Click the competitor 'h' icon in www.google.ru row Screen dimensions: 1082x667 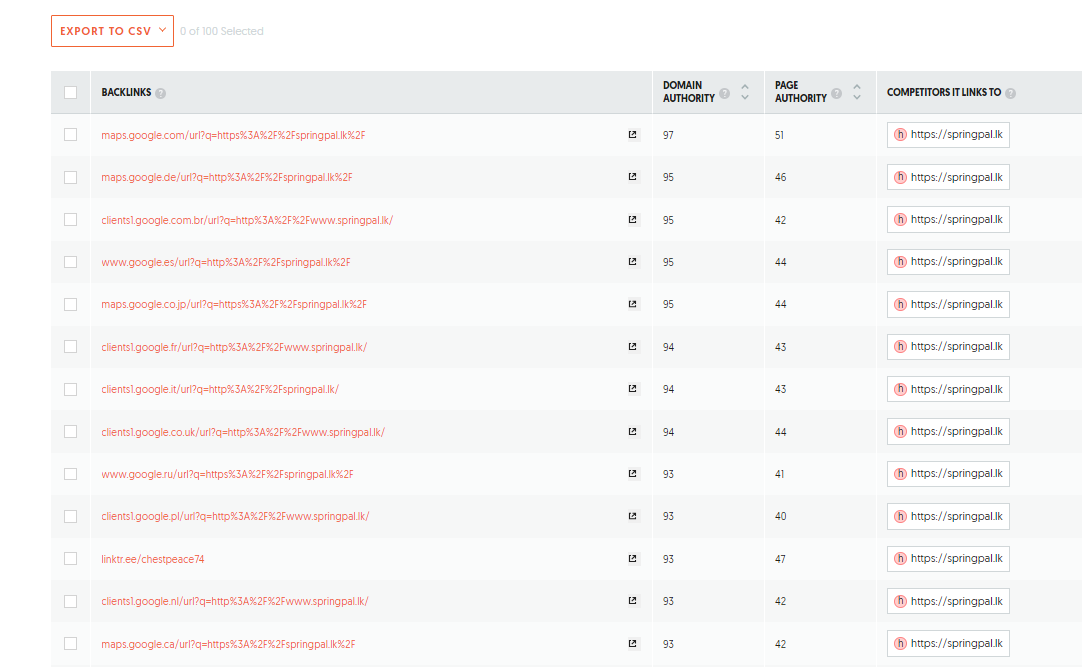900,474
